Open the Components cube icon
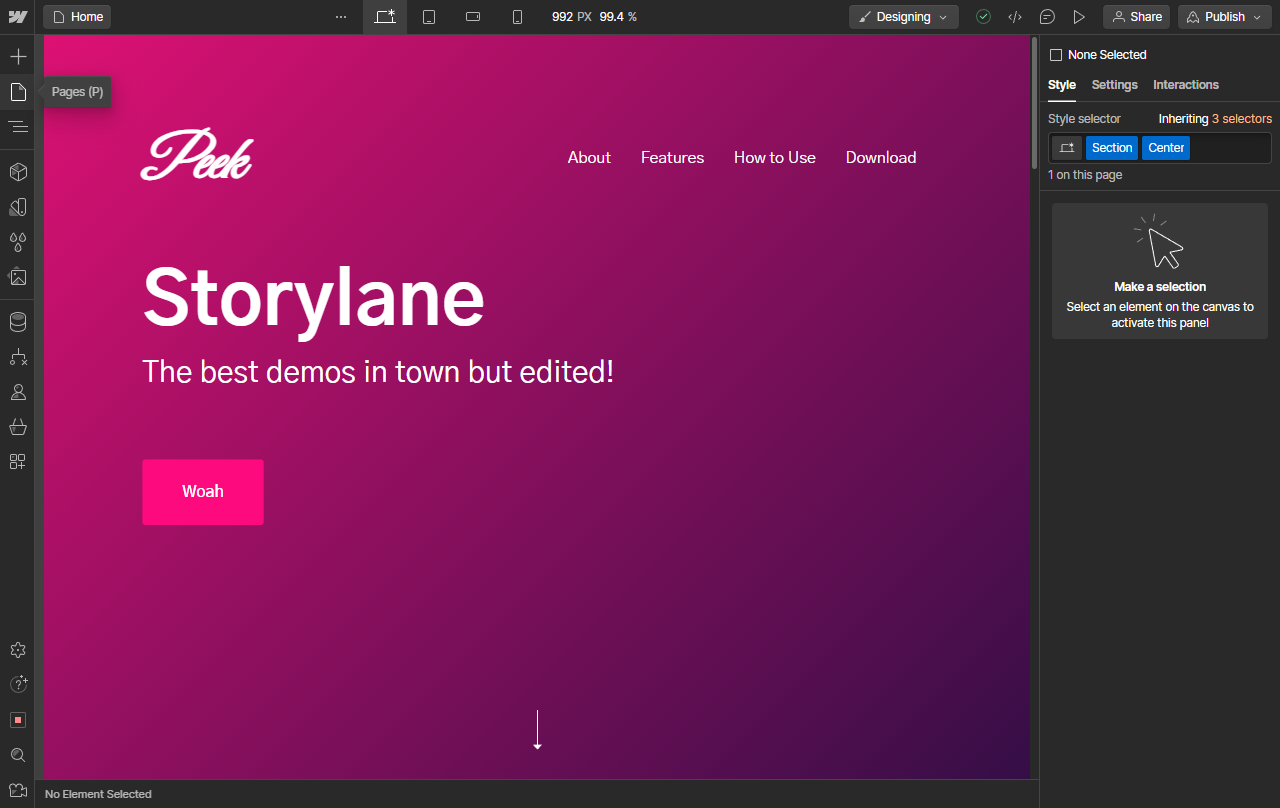Screen dimensions: 1280x808 [18, 172]
